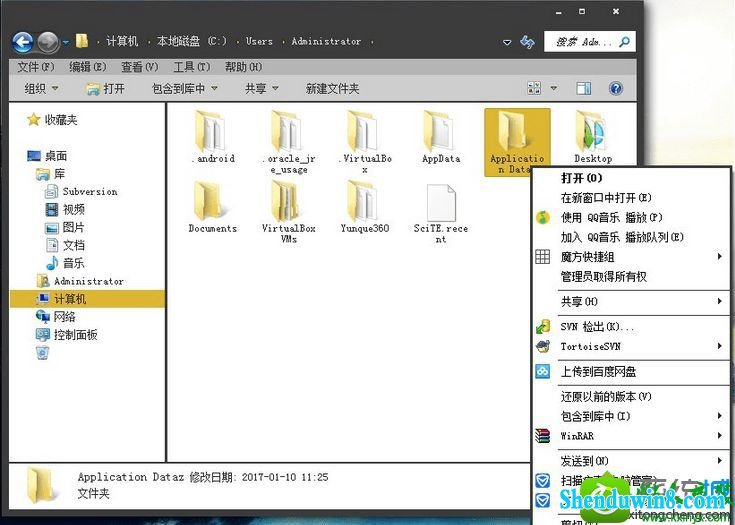Viewport: 735px width, 525px height.
Task: Open the 文件(F) menu
Action: point(36,67)
